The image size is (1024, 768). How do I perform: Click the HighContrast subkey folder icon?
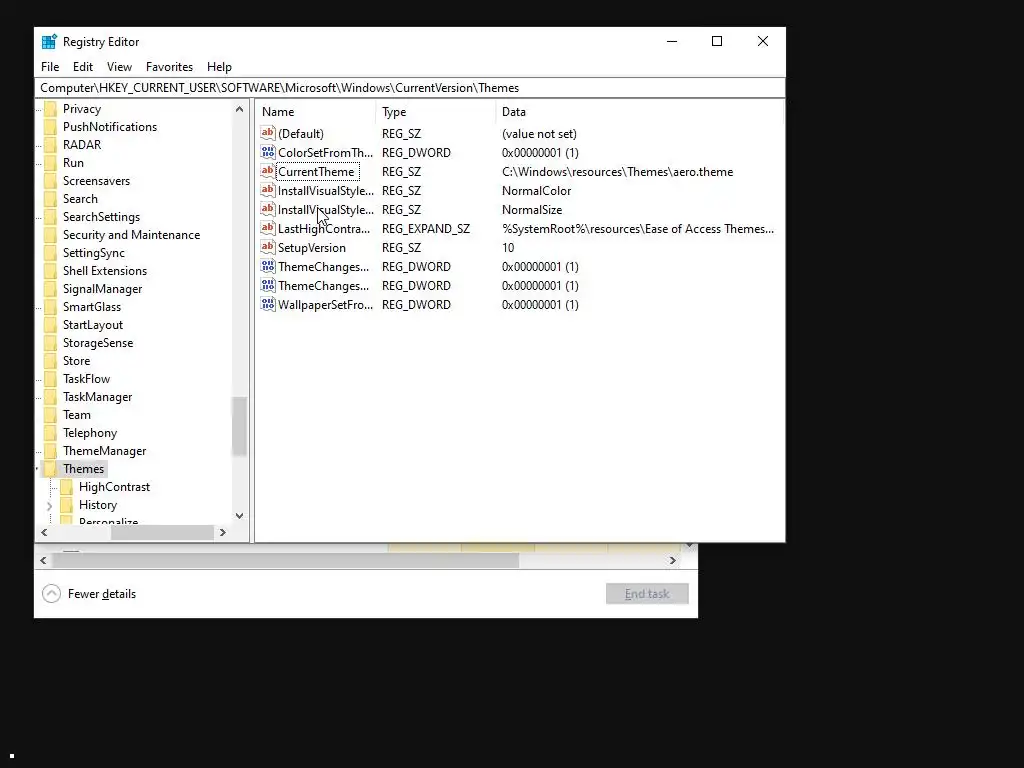pos(66,487)
